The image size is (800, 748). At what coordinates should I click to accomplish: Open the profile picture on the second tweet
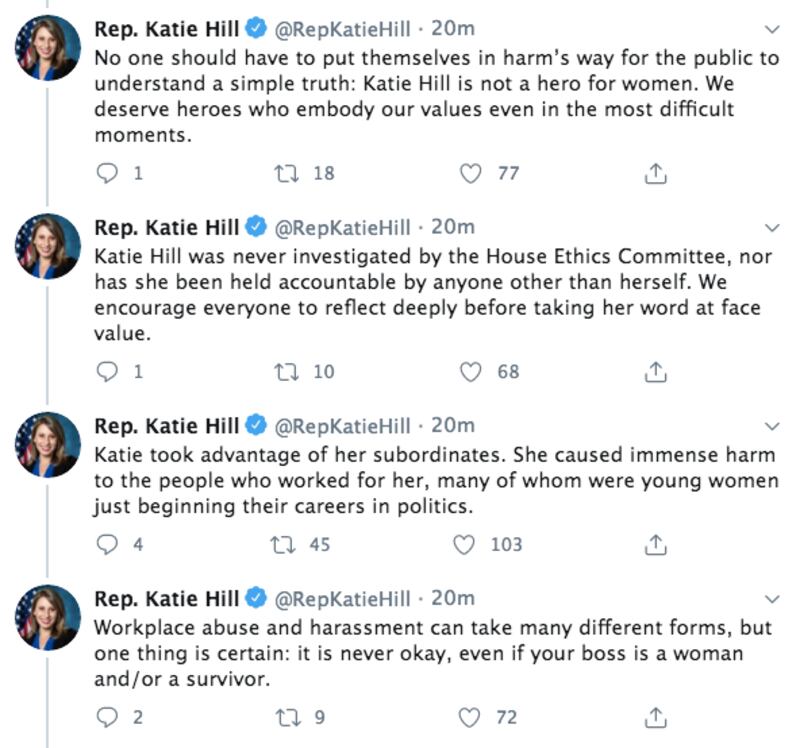[x=48, y=245]
